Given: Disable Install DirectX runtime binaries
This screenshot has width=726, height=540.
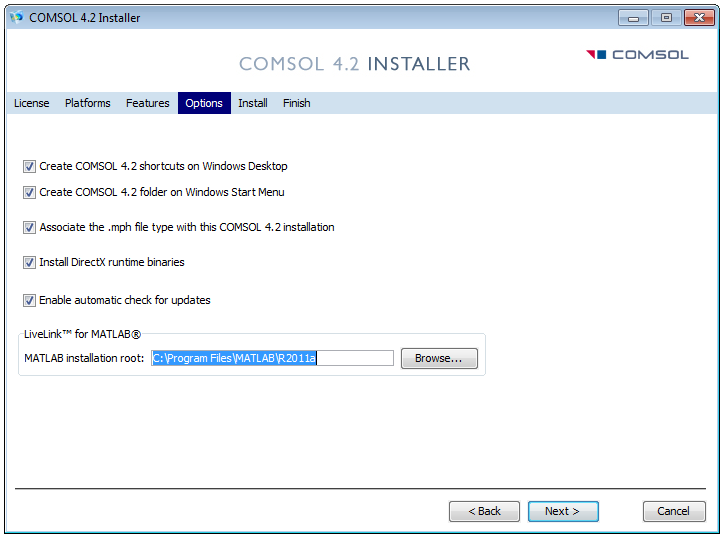Looking at the screenshot, I should 29,263.
